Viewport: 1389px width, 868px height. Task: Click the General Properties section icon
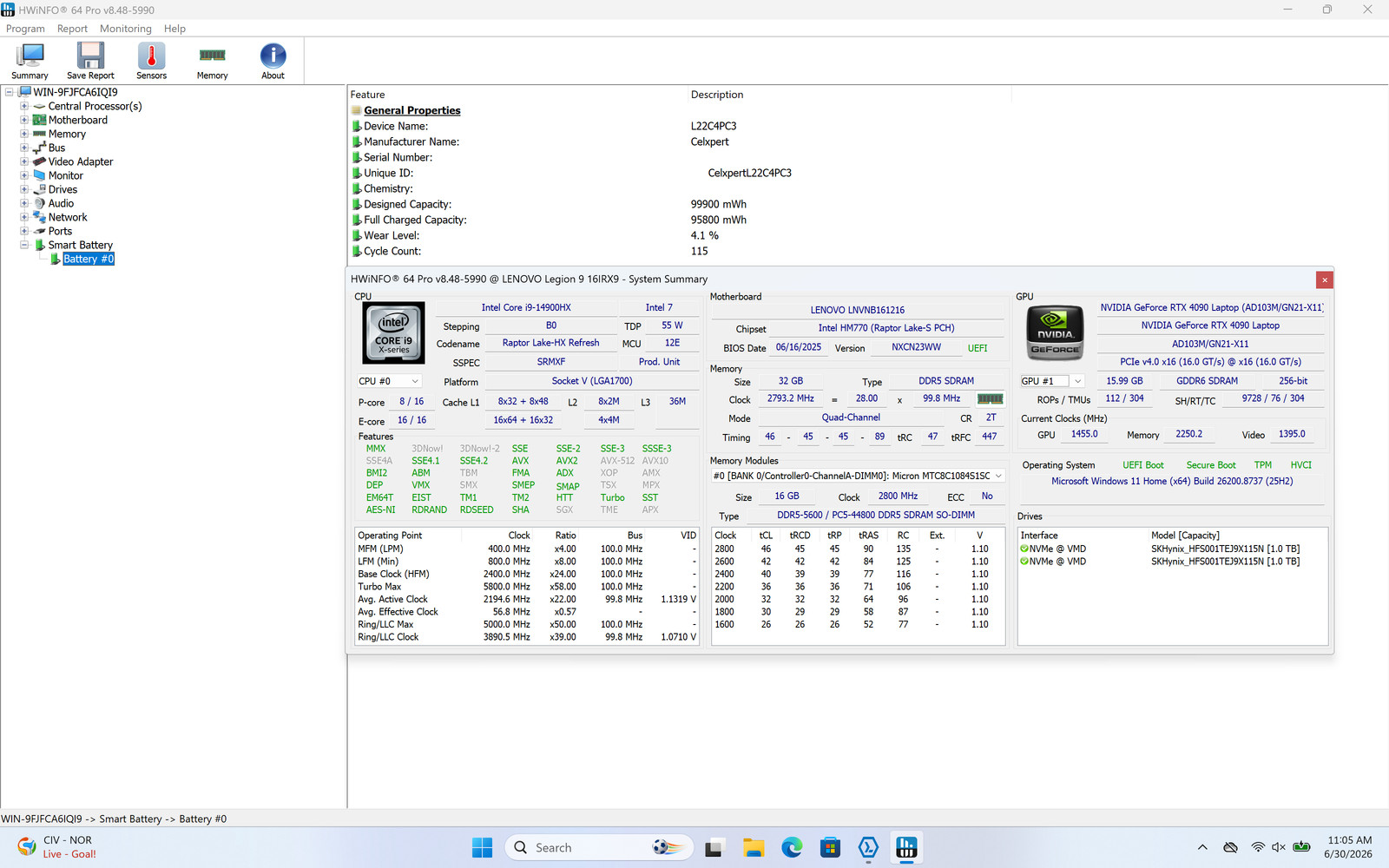pos(357,110)
